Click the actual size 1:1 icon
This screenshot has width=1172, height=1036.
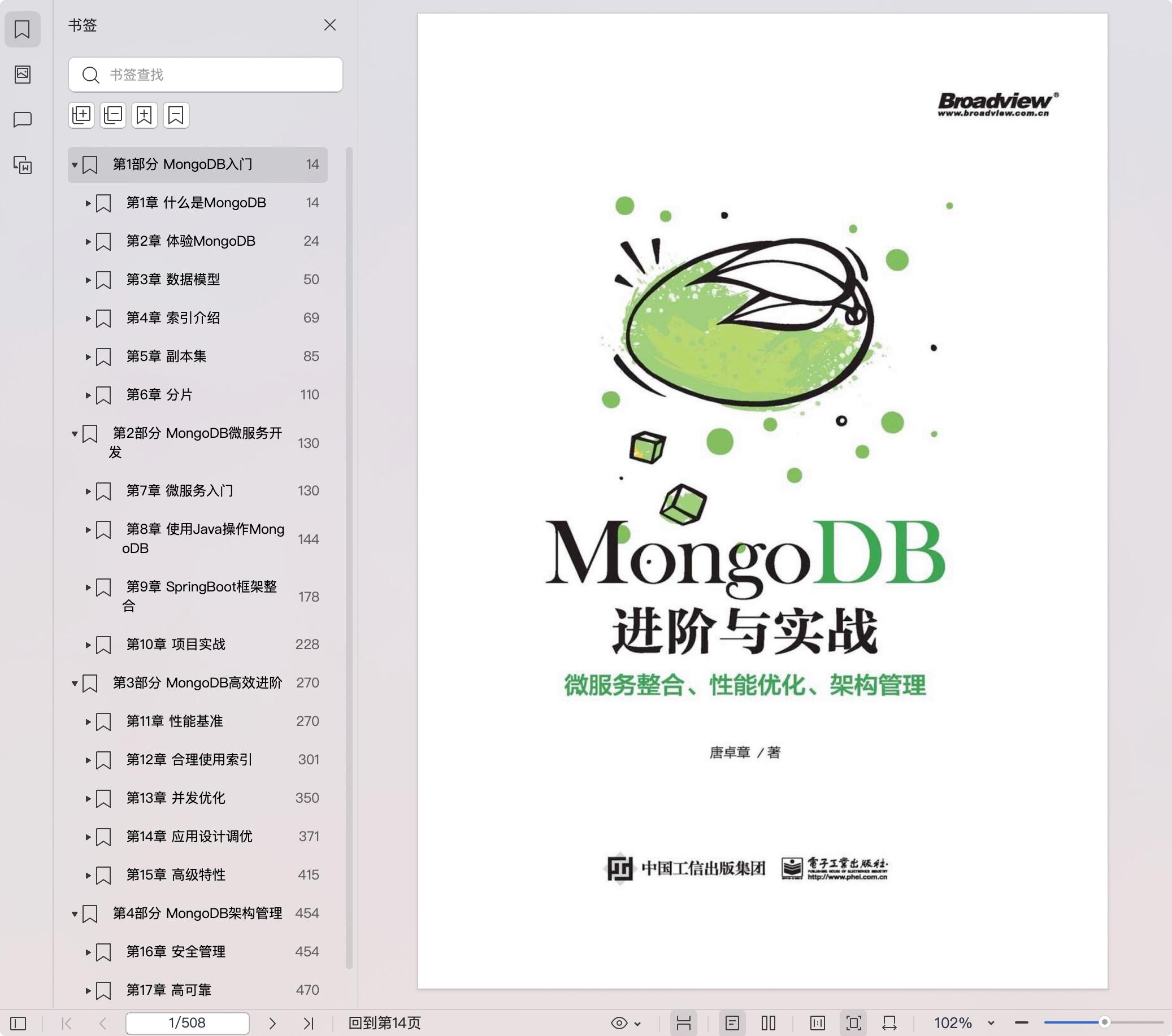tap(818, 1023)
